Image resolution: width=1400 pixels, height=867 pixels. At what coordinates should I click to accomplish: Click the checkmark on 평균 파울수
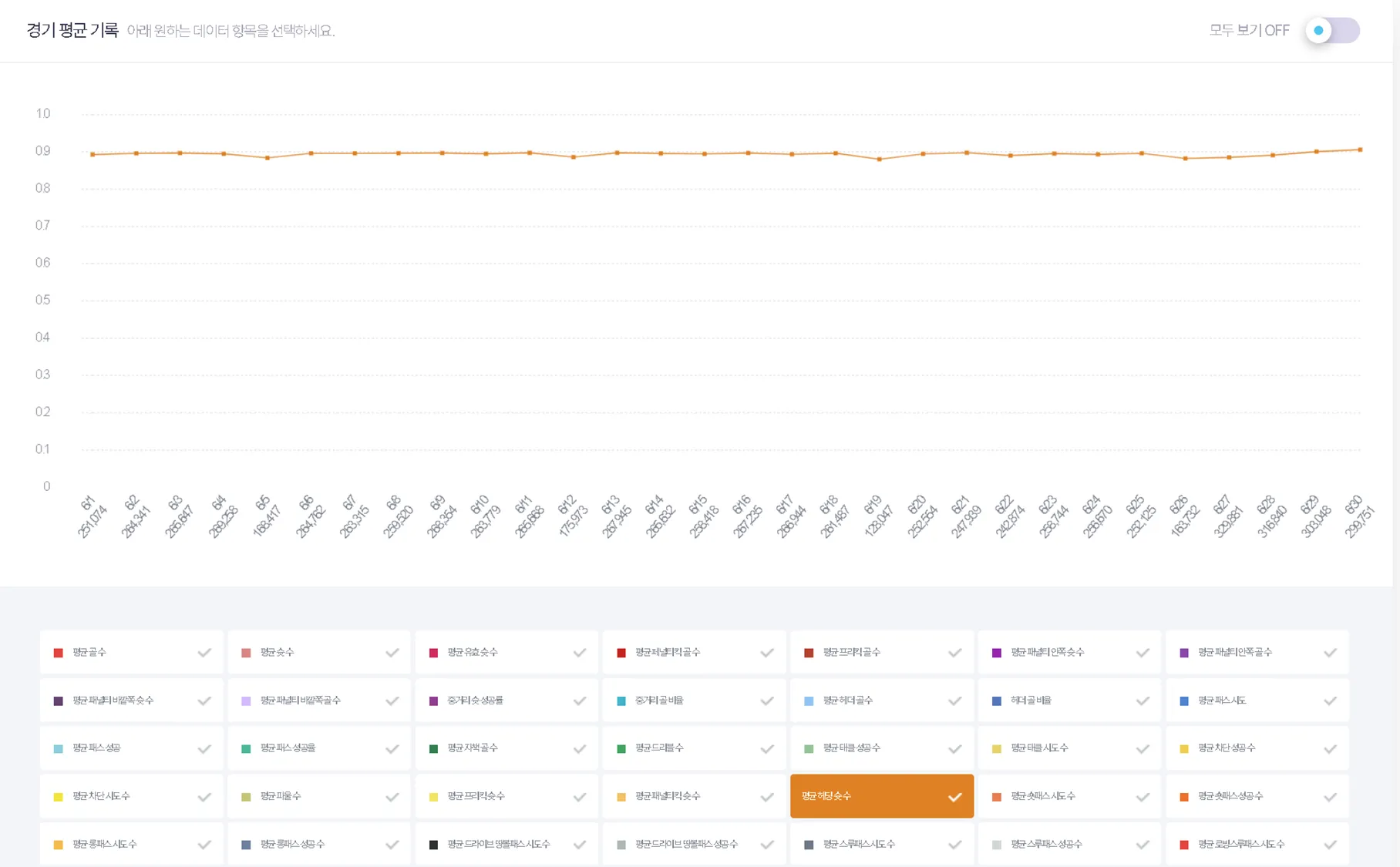(392, 798)
